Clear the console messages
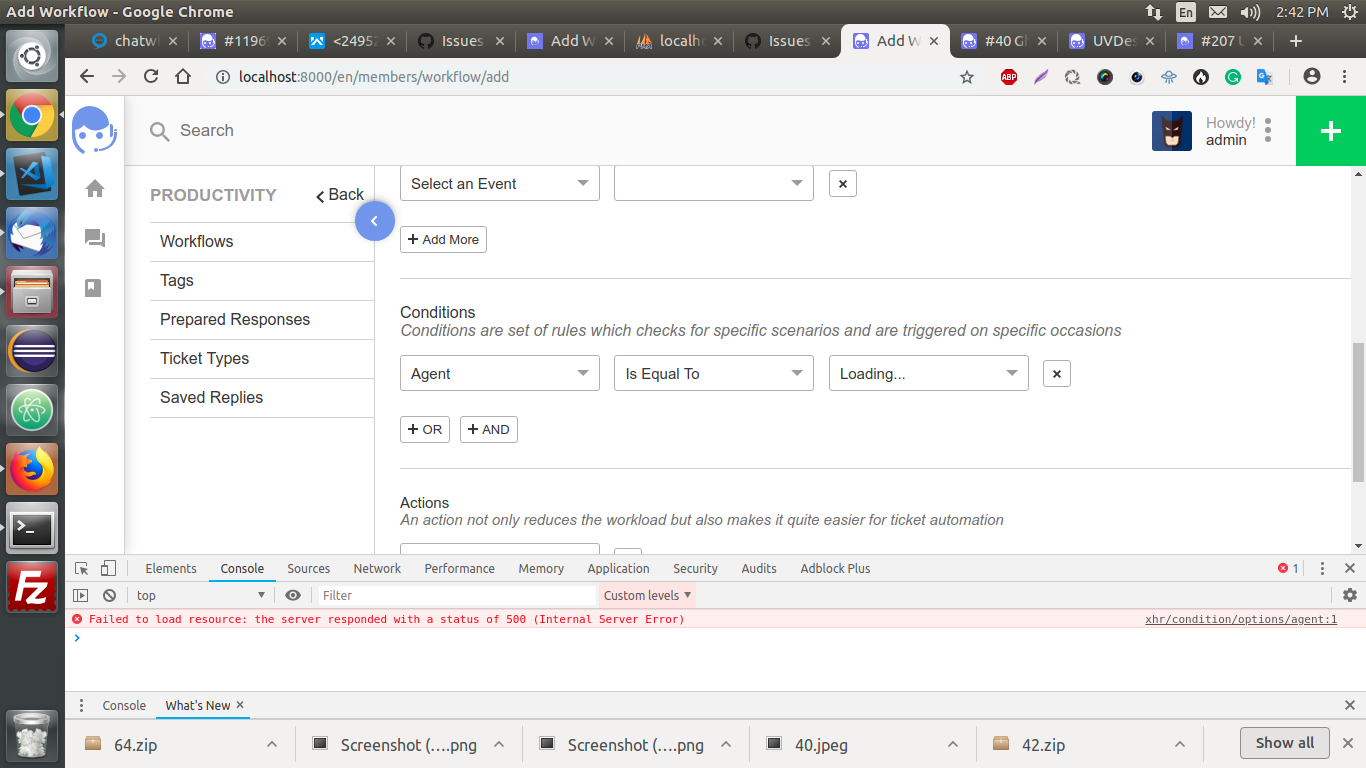 click(x=109, y=595)
